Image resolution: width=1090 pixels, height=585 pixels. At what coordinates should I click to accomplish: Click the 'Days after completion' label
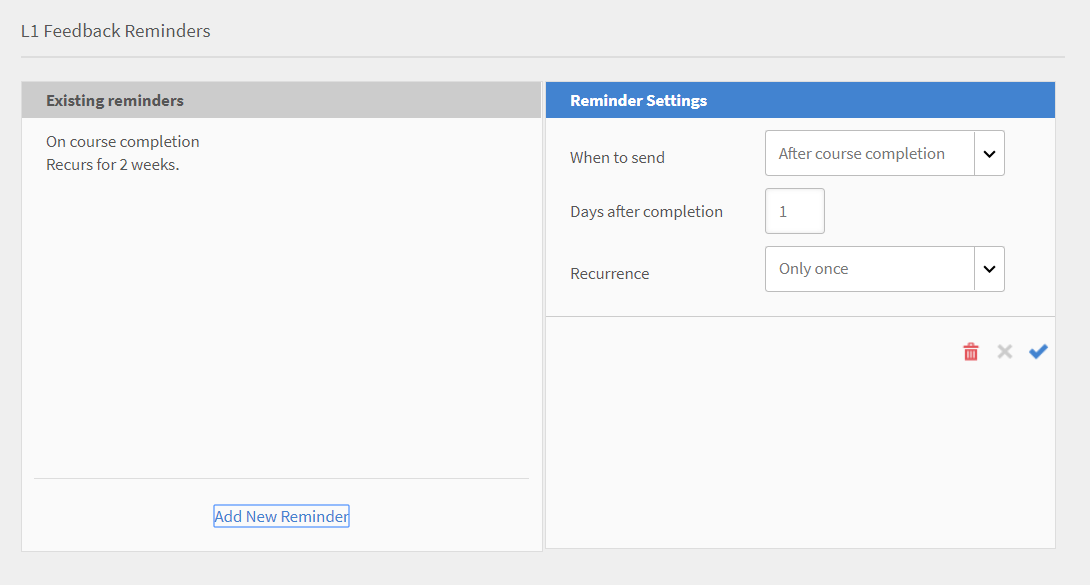point(646,211)
